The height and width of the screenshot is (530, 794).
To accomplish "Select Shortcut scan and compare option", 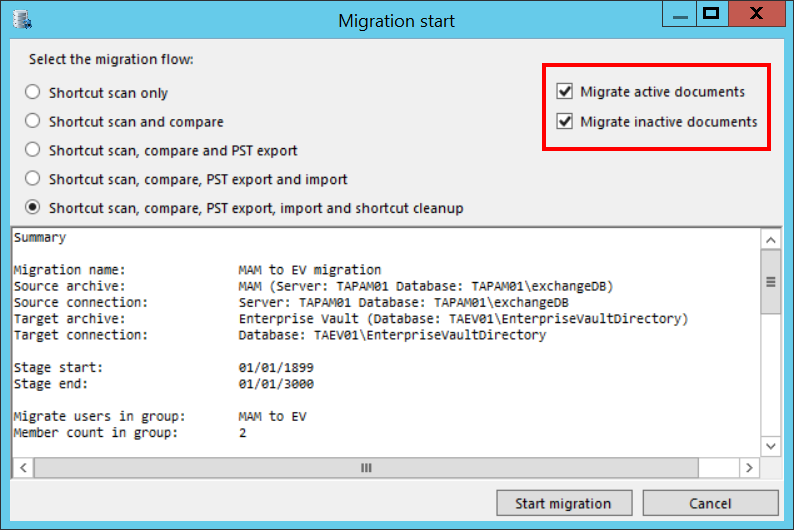I will click(33, 122).
